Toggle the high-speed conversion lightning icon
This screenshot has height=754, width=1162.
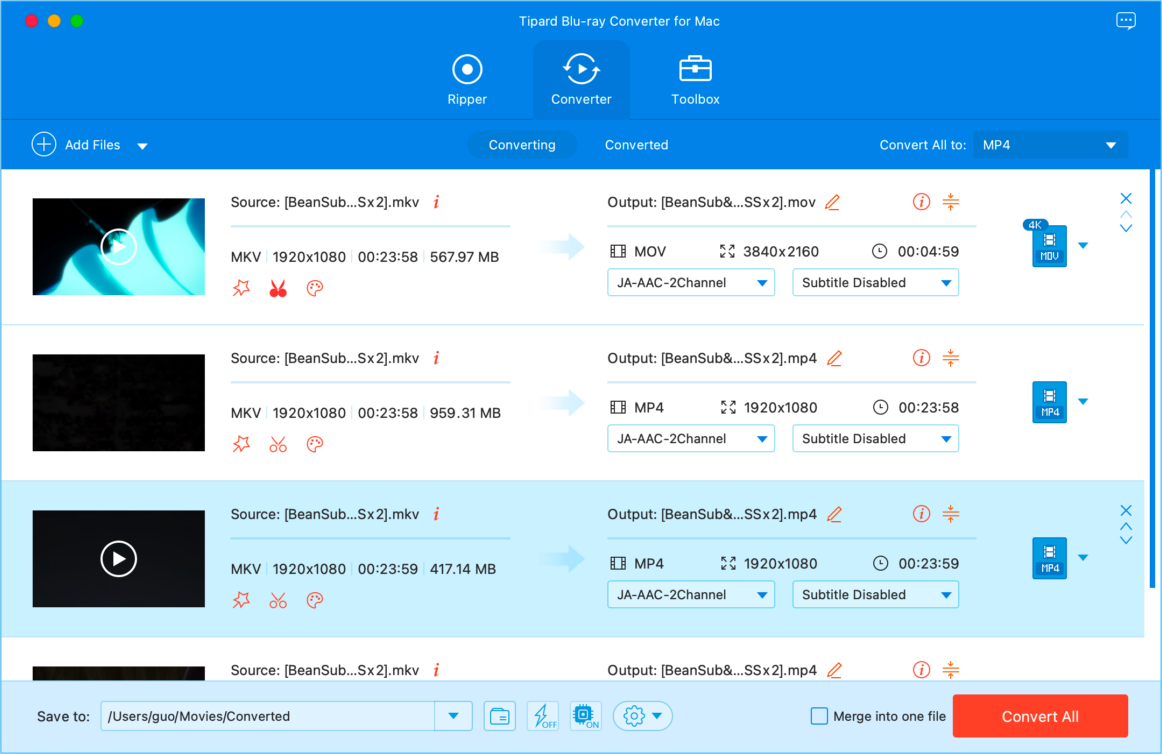543,716
